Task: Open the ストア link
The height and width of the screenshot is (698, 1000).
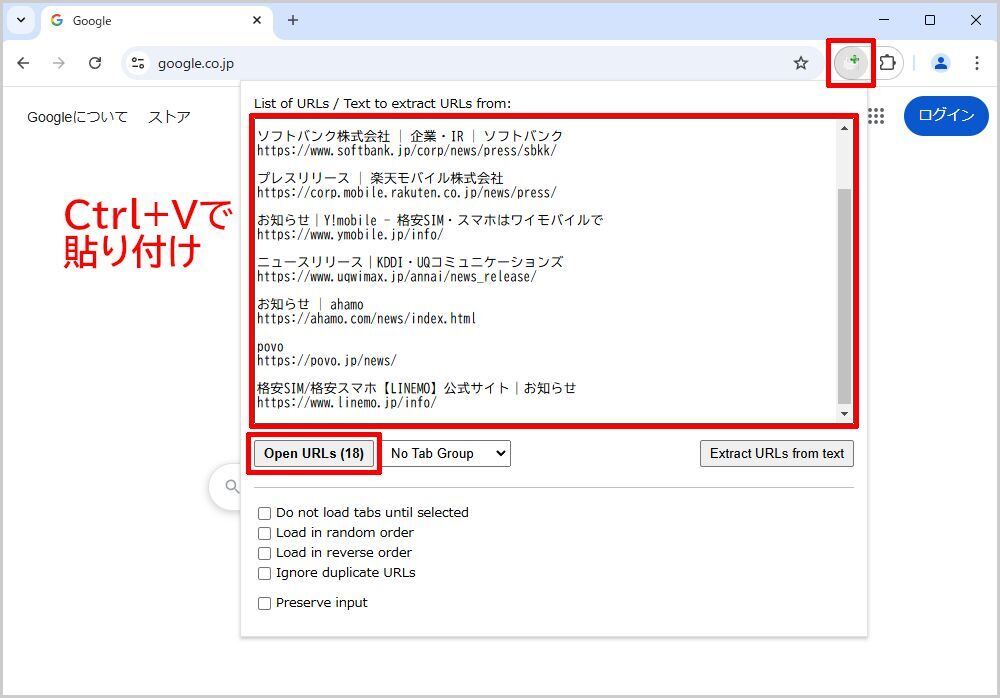Action: [x=169, y=117]
